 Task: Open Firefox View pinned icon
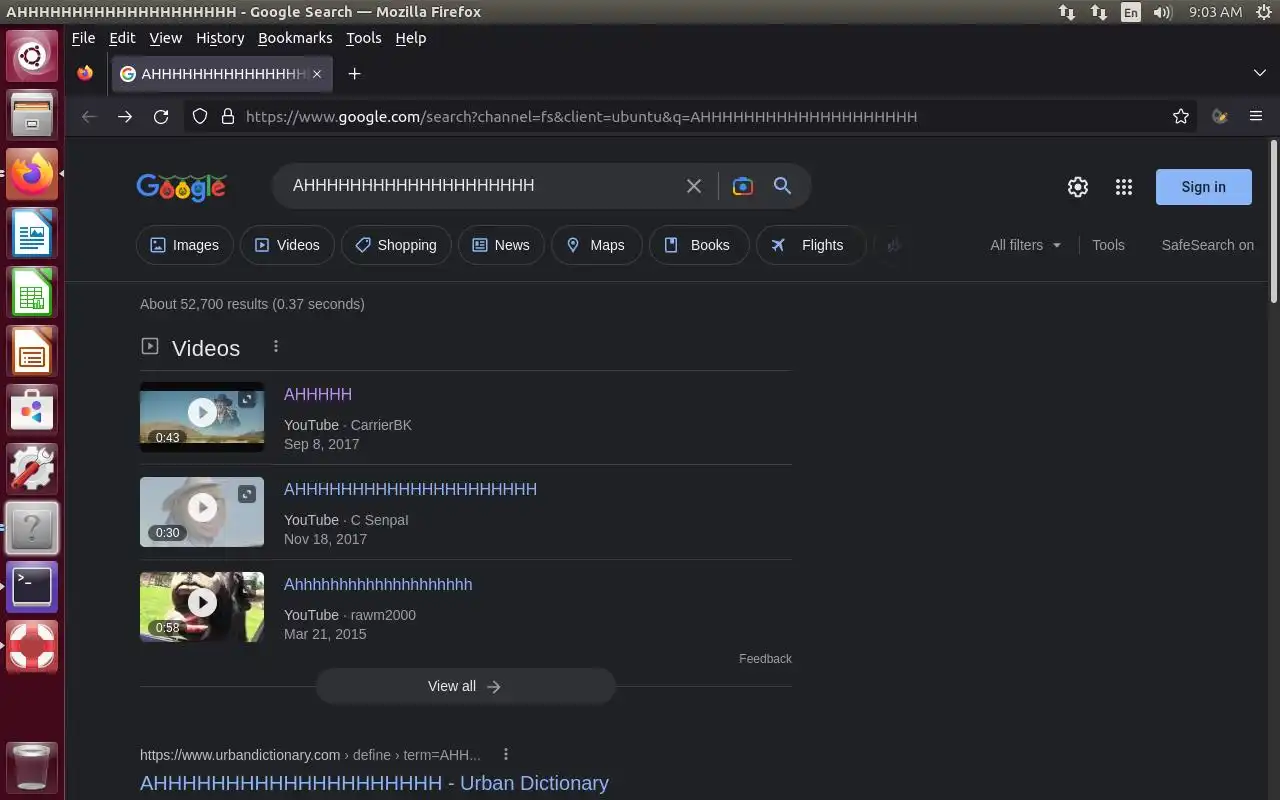85,73
